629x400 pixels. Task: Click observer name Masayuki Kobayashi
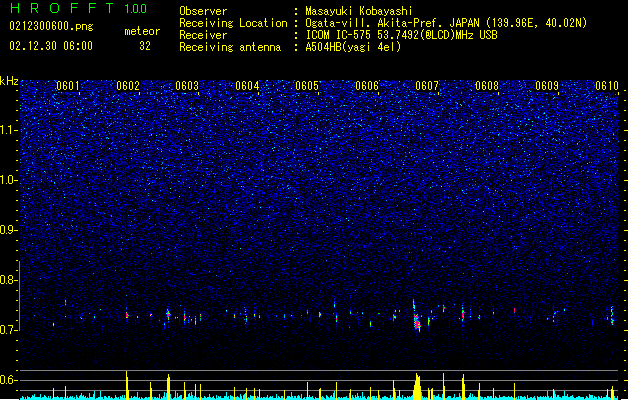point(359,11)
